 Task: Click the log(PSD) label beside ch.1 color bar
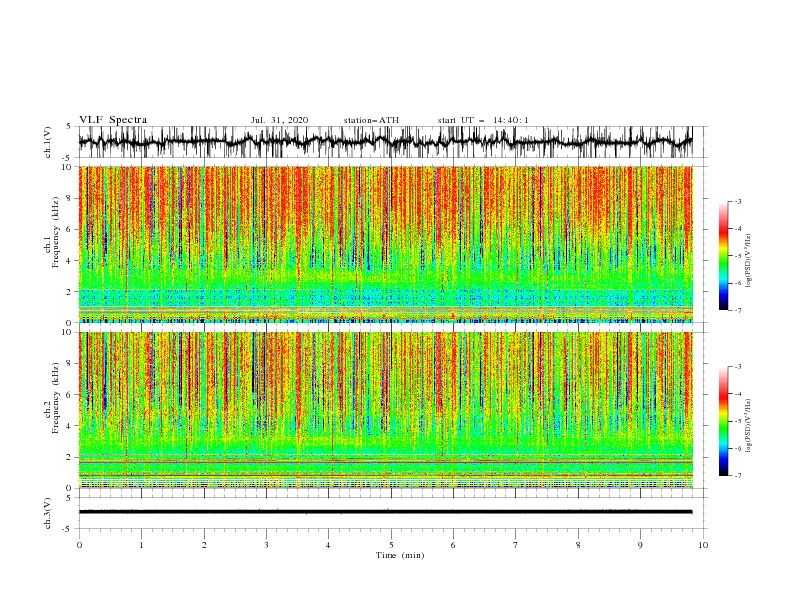pyautogui.click(x=749, y=261)
